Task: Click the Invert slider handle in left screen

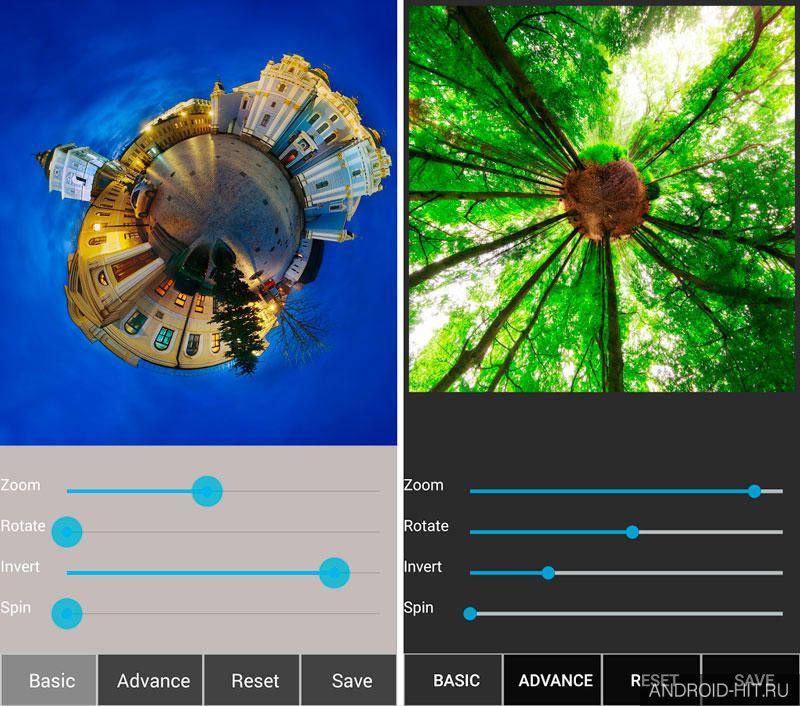Action: pyautogui.click(x=334, y=573)
